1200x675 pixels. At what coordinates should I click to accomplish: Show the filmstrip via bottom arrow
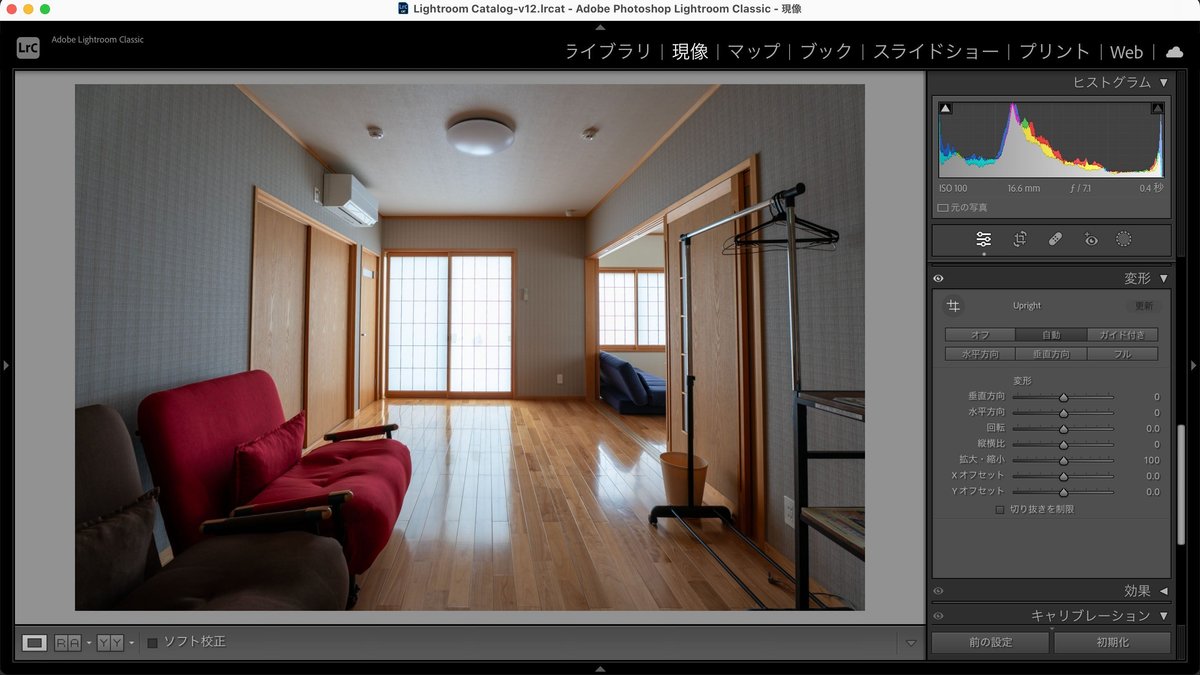point(600,669)
